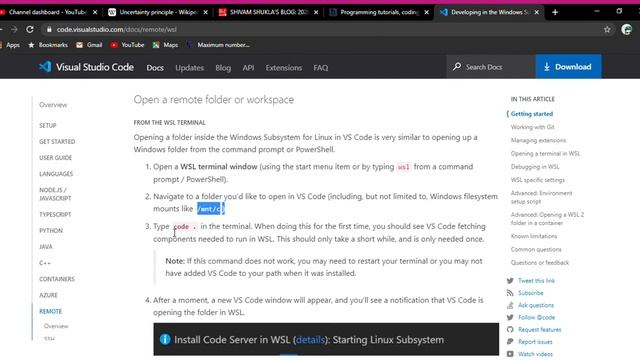
Task: Expand the NODE.JS / JAVASCRIPT sidebar section
Action: pos(55,194)
